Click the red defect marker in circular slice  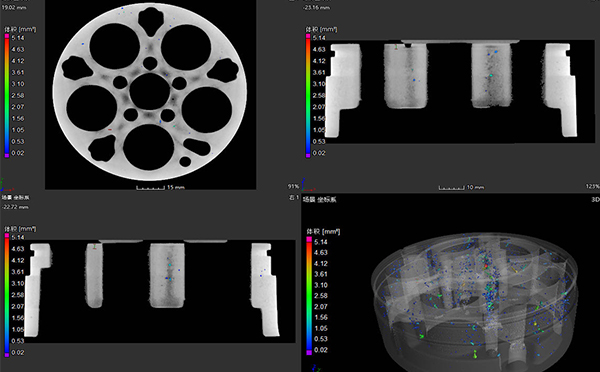pyautogui.click(x=110, y=130)
